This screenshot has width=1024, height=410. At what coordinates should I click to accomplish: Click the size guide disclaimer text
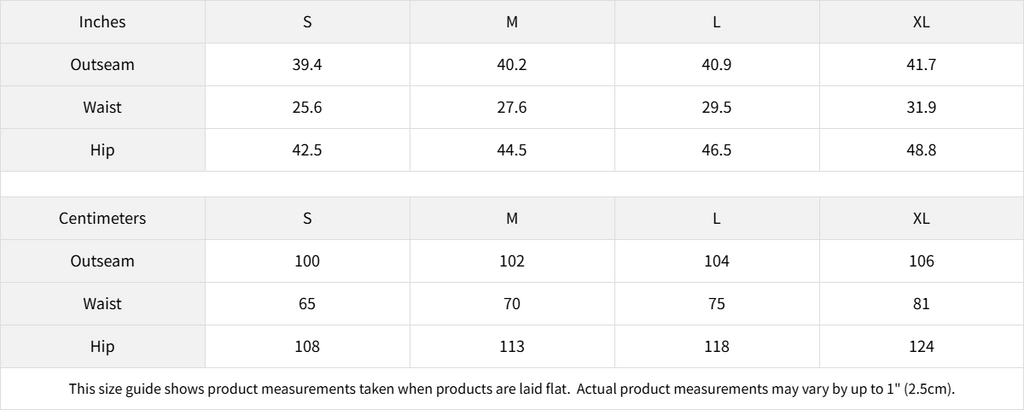[x=512, y=388]
